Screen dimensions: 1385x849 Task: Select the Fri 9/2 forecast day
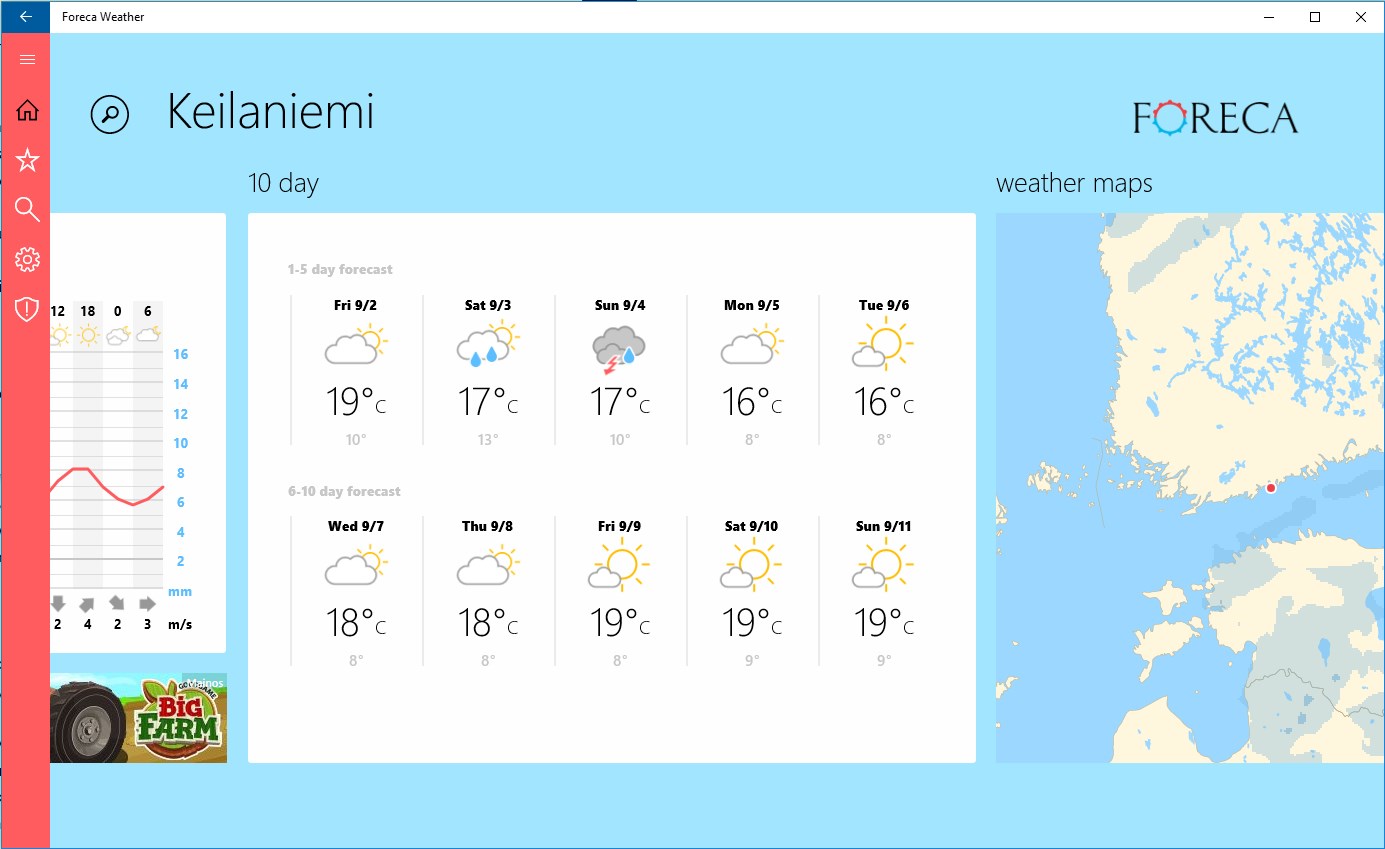click(356, 370)
